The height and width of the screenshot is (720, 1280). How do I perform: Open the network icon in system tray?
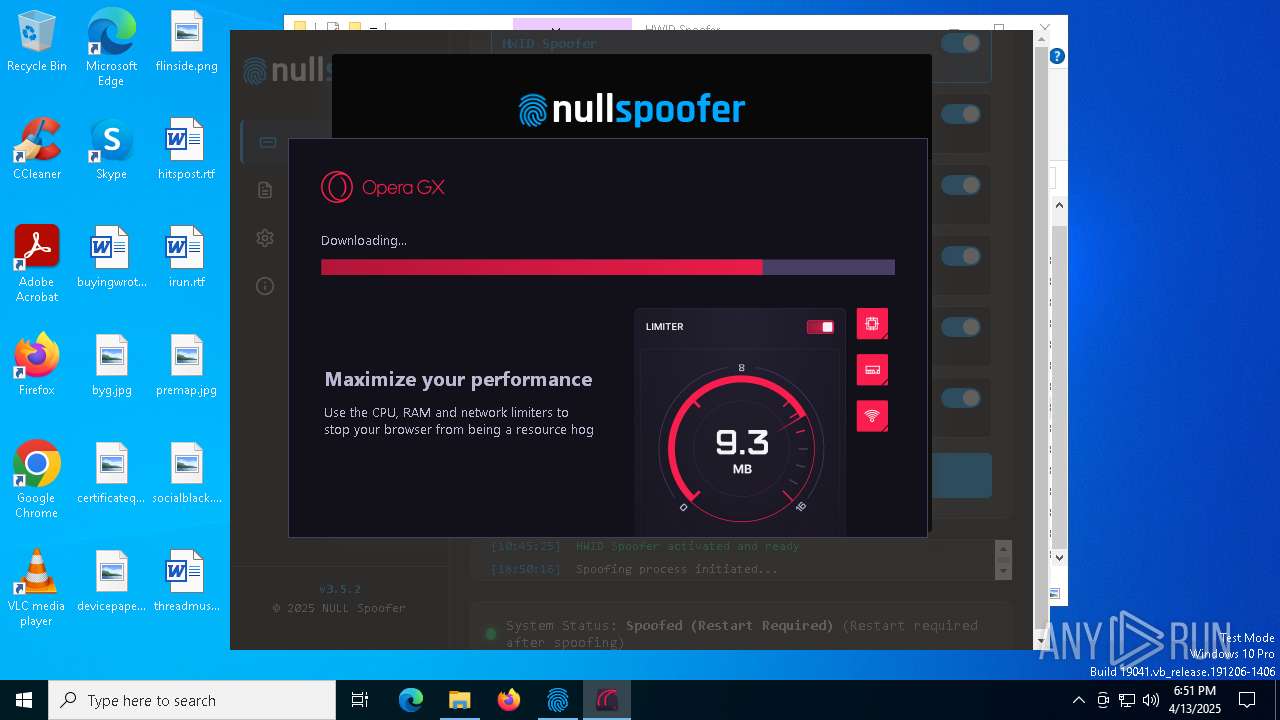point(1127,700)
